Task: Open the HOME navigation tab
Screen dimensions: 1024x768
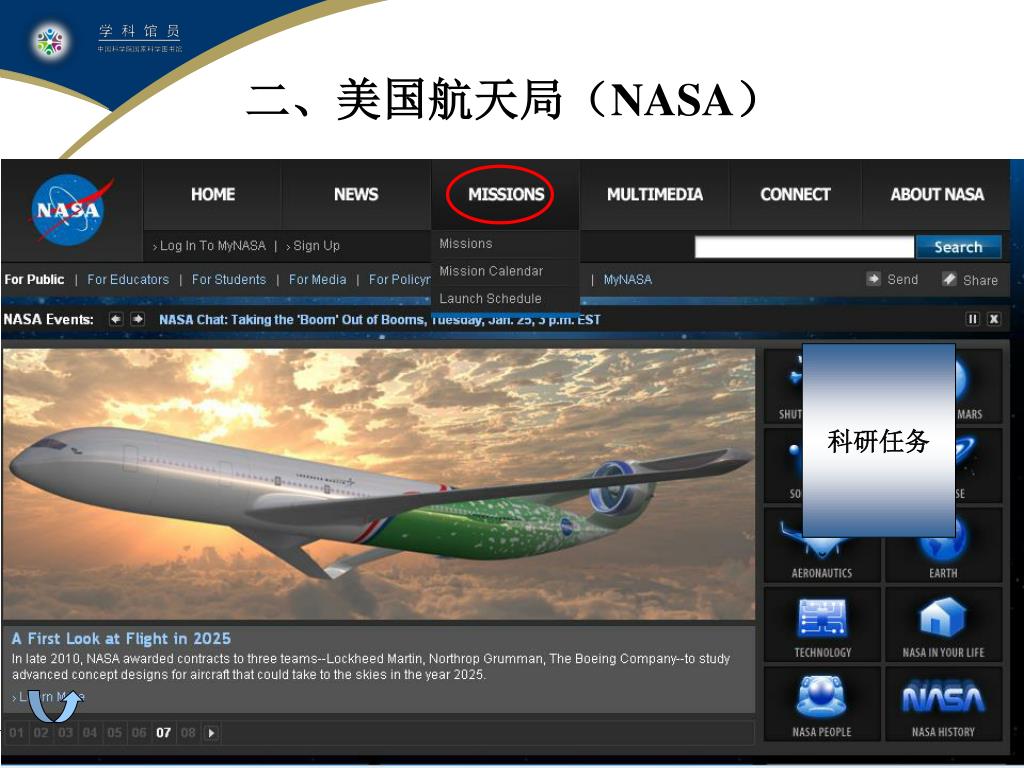Action: (213, 195)
